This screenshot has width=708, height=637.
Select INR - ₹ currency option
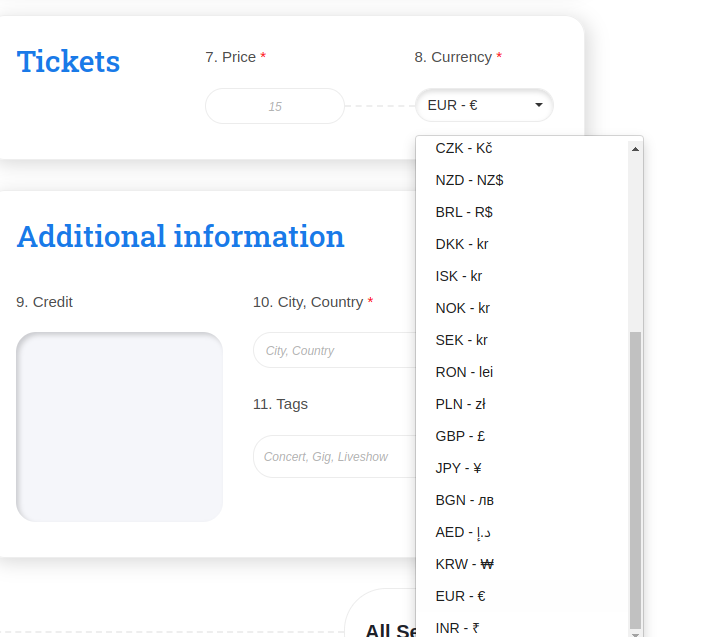click(457, 628)
